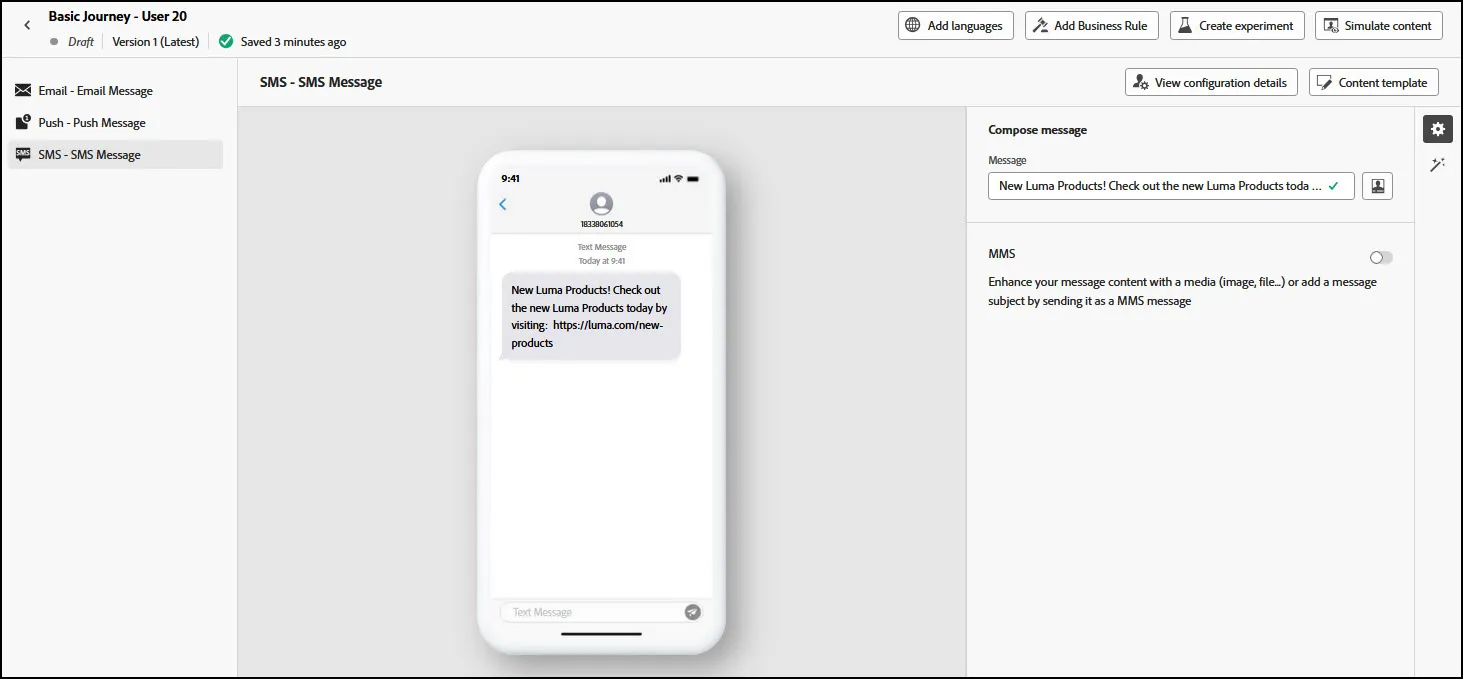The image size is (1463, 679).
Task: Click the SMS message bubble in preview
Action: pyautogui.click(x=590, y=316)
